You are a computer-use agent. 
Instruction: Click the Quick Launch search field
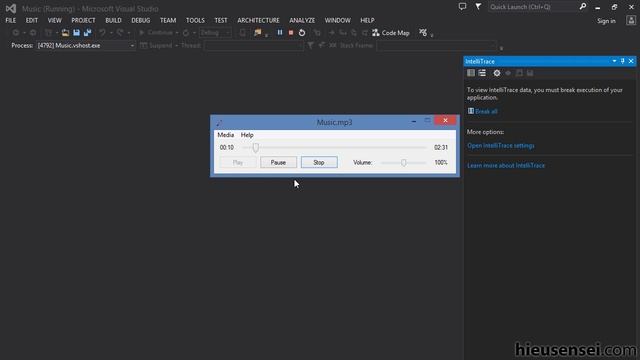[x=533, y=7]
